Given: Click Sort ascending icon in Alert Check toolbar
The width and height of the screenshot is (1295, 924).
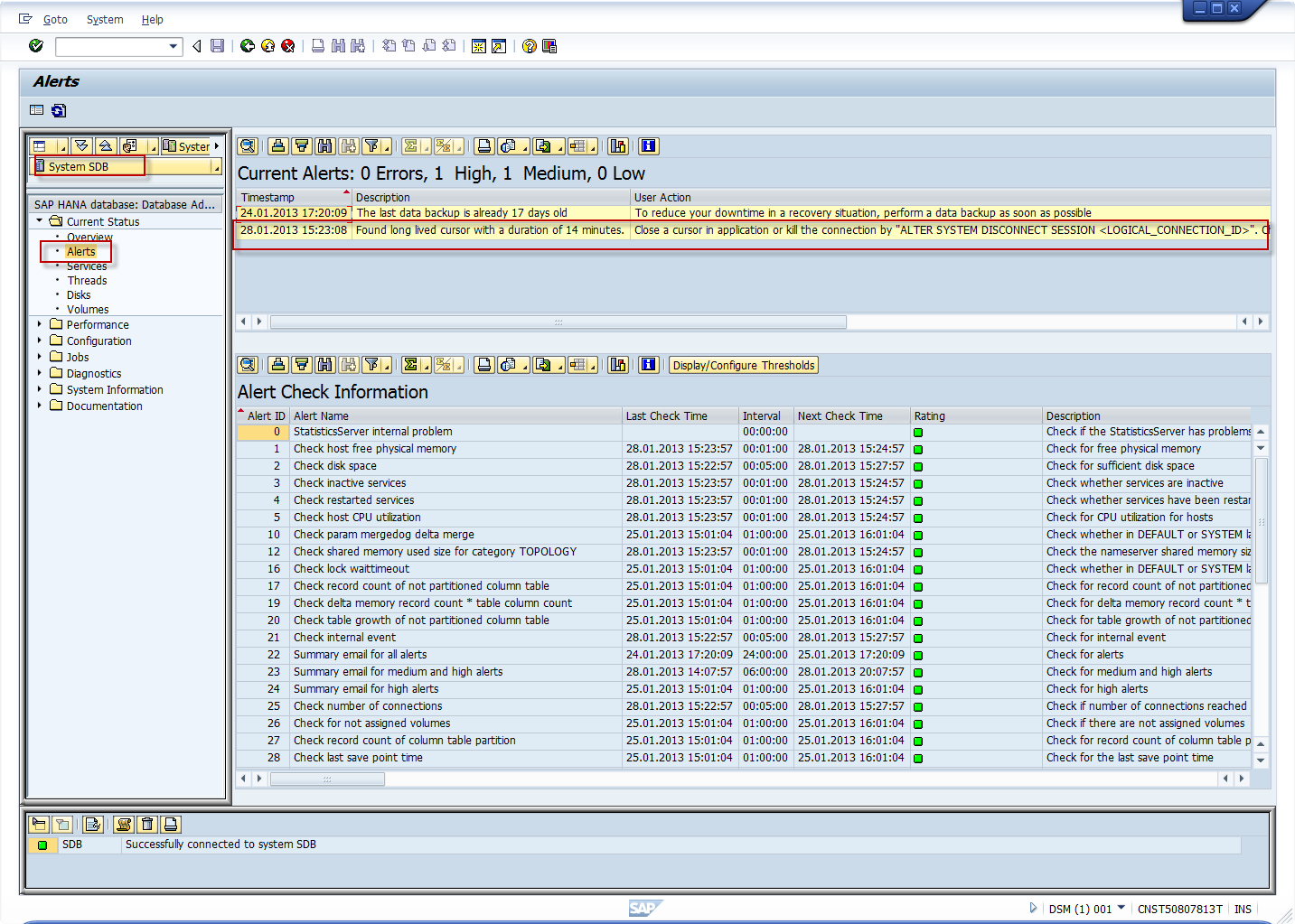Looking at the screenshot, I should tap(278, 365).
